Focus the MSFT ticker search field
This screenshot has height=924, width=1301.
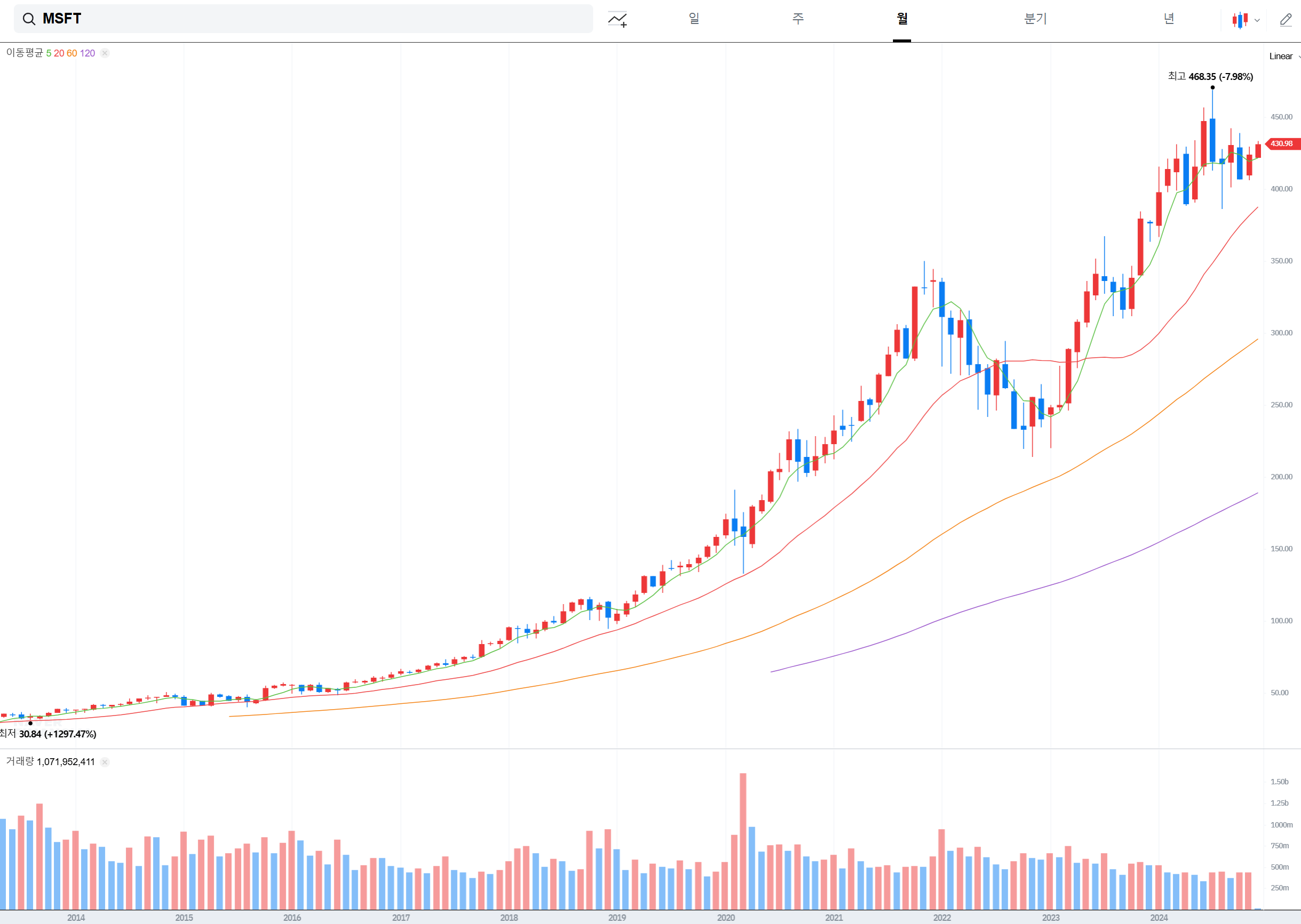303,19
